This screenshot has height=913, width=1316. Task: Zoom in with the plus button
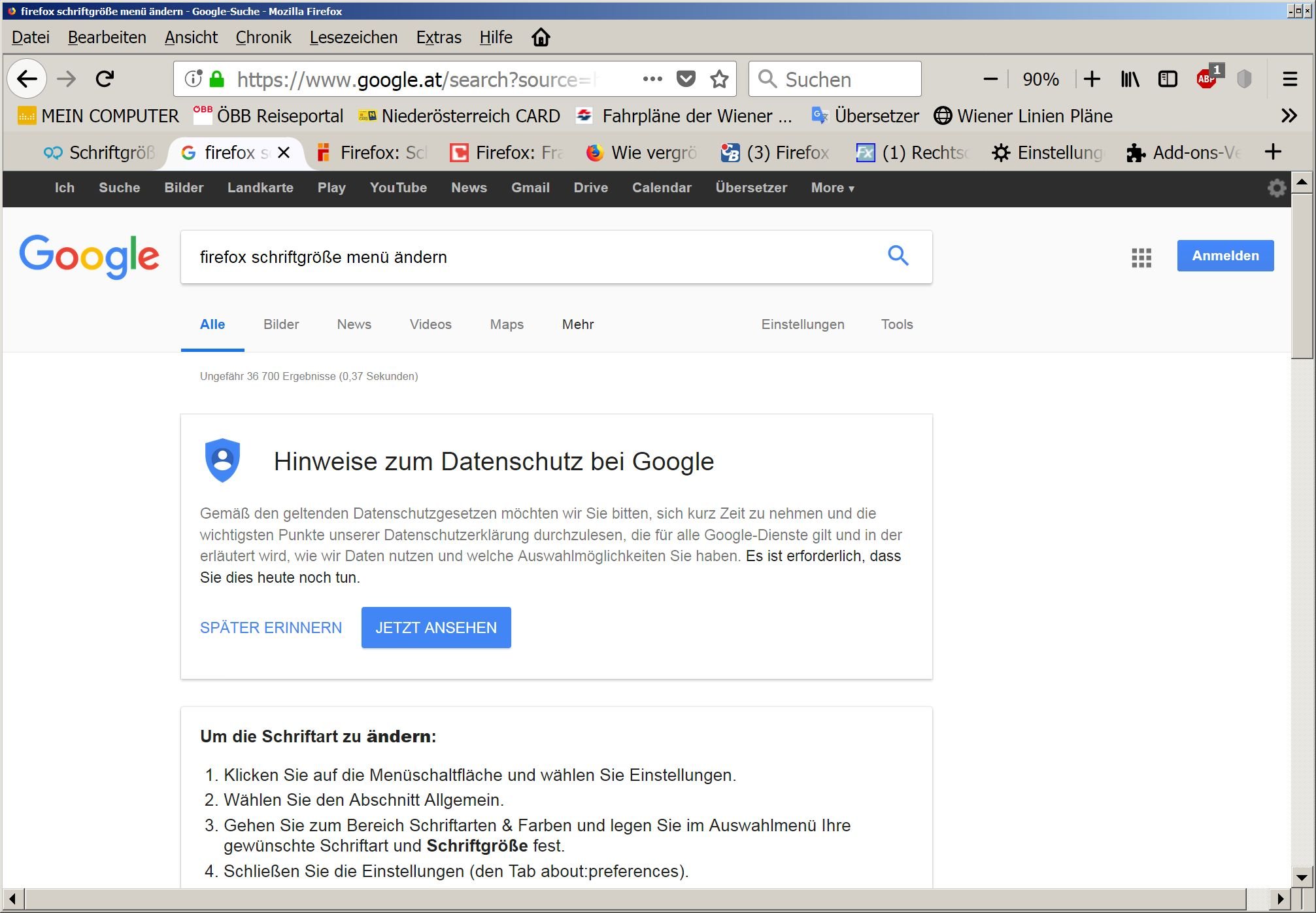tap(1092, 79)
